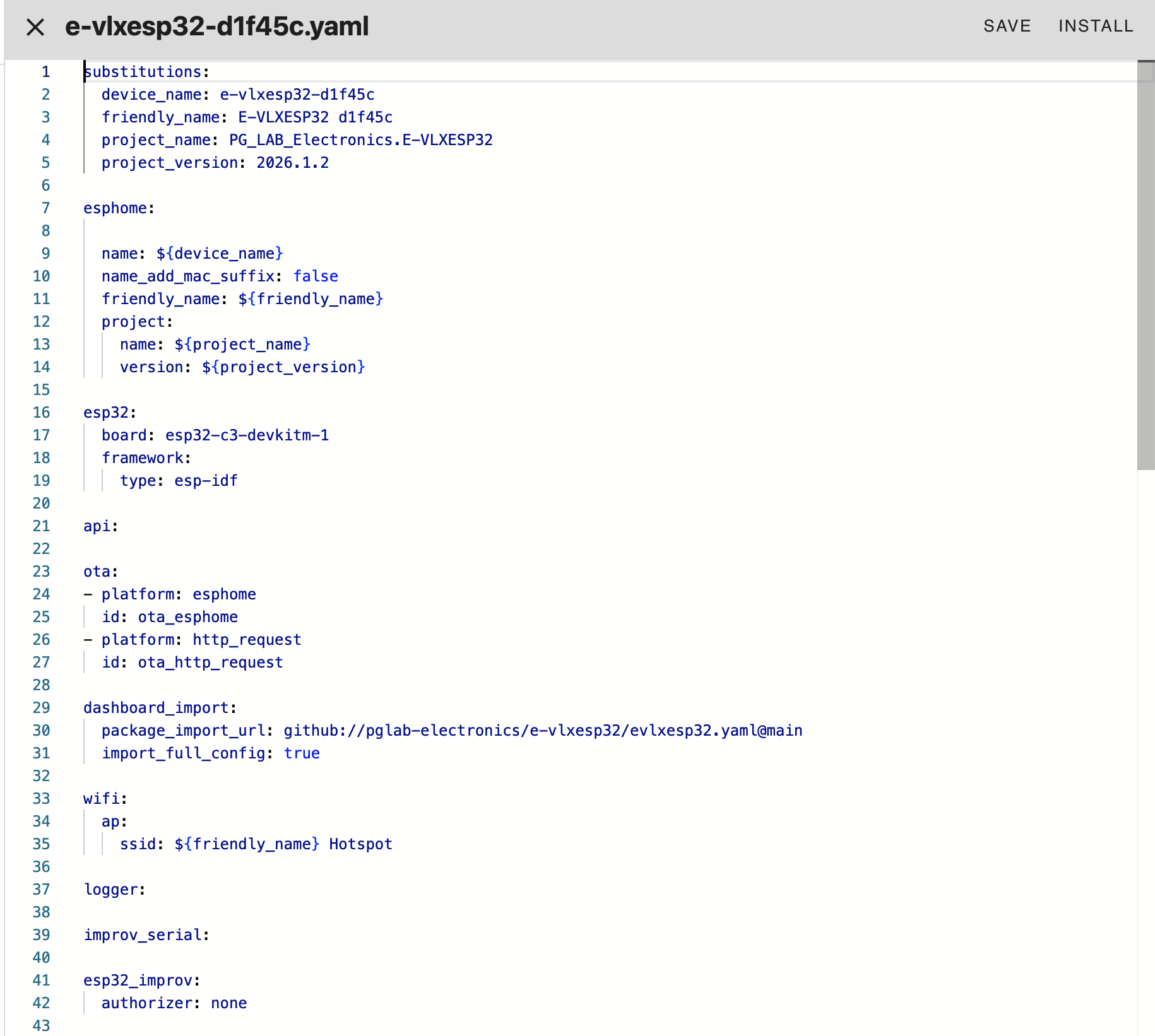Click Hotspot in the ssid line
Image resolution: width=1155 pixels, height=1036 pixels.
[360, 844]
